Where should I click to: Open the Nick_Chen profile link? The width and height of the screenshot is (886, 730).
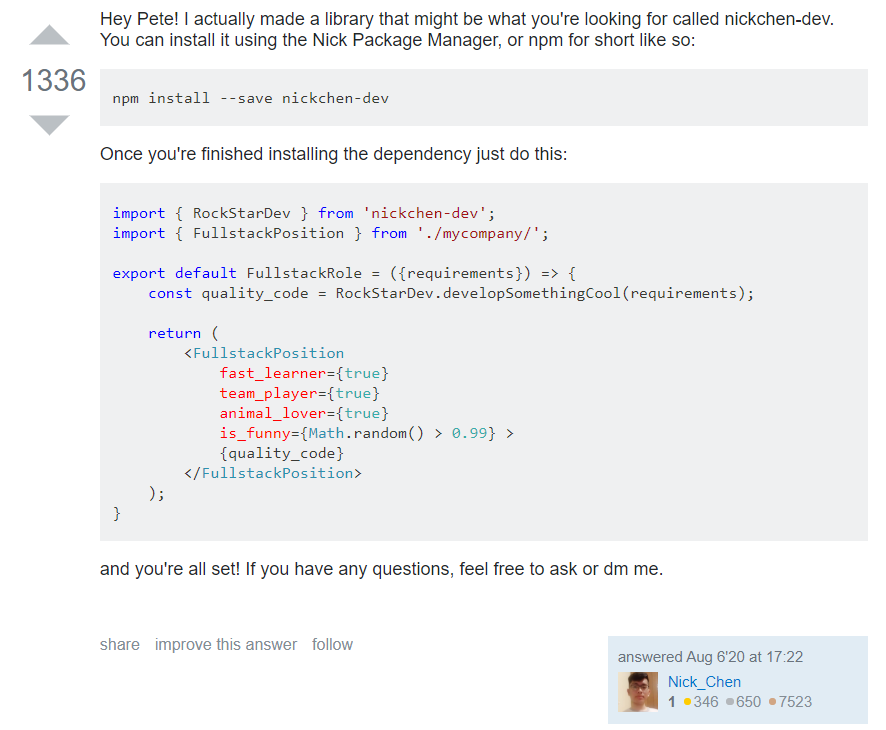point(704,681)
